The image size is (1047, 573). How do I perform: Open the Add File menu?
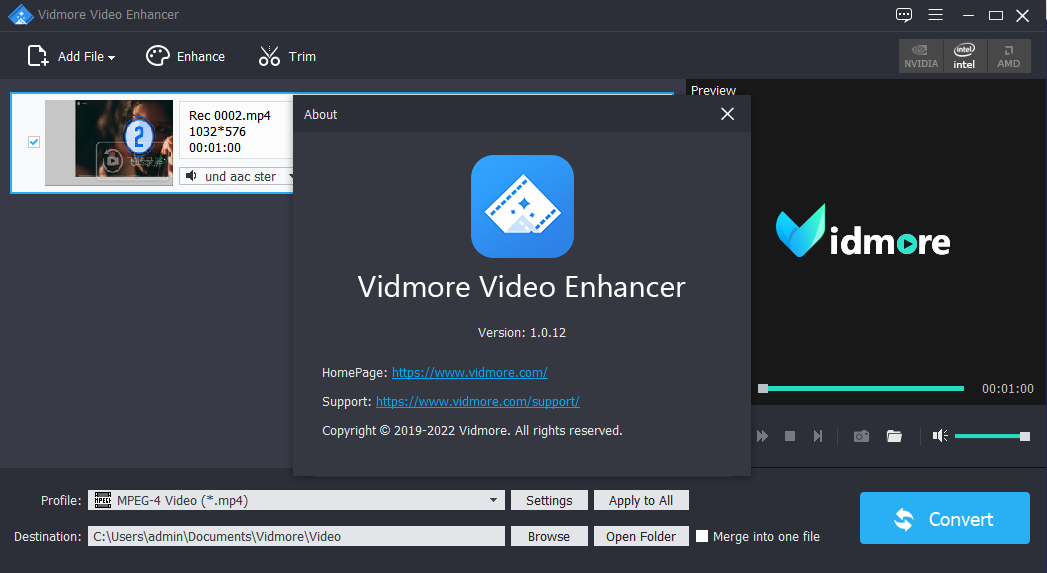coord(71,56)
